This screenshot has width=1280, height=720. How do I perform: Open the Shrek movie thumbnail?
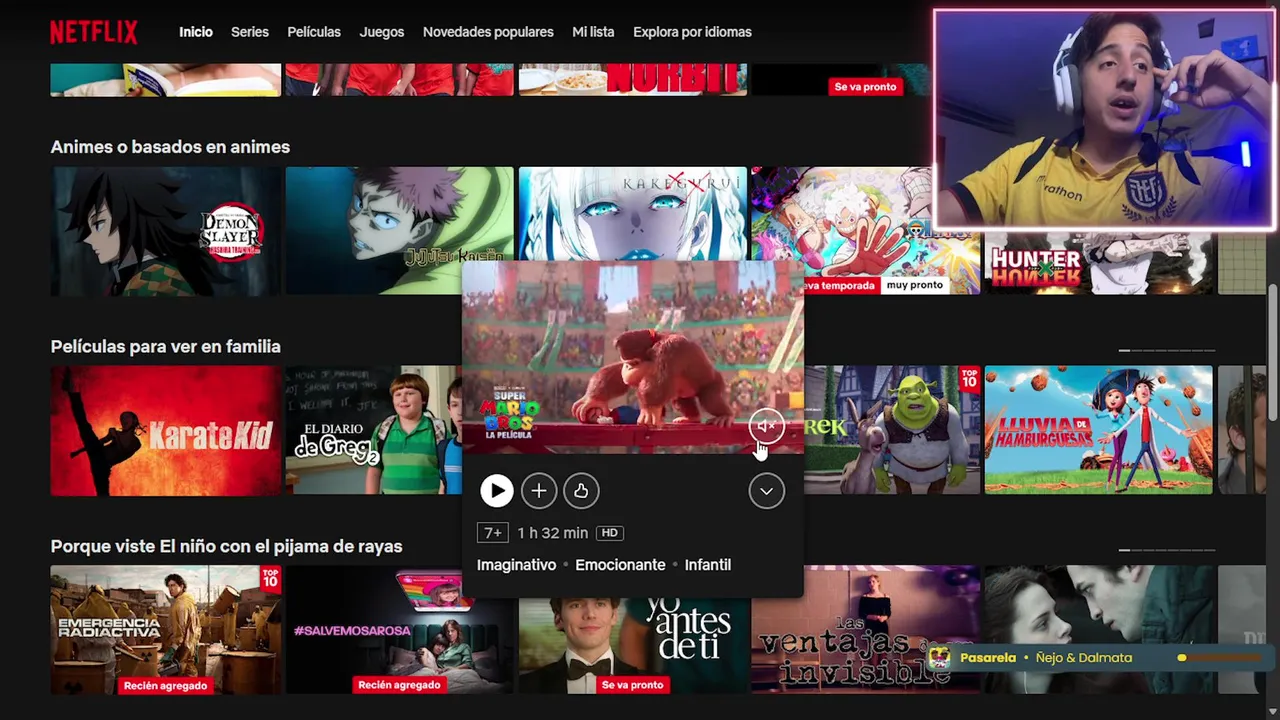tap(892, 430)
